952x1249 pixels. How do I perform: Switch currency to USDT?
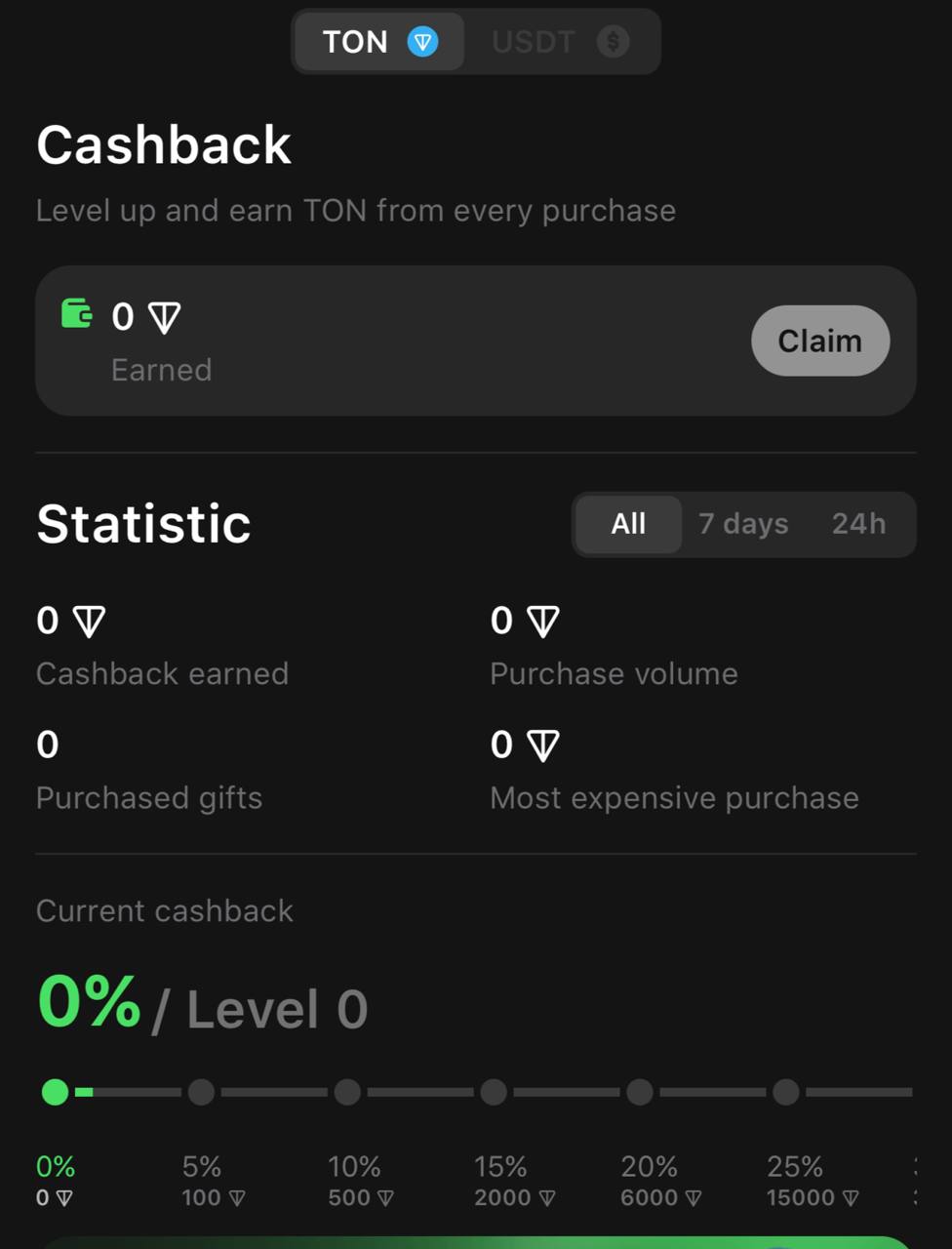click(x=561, y=42)
